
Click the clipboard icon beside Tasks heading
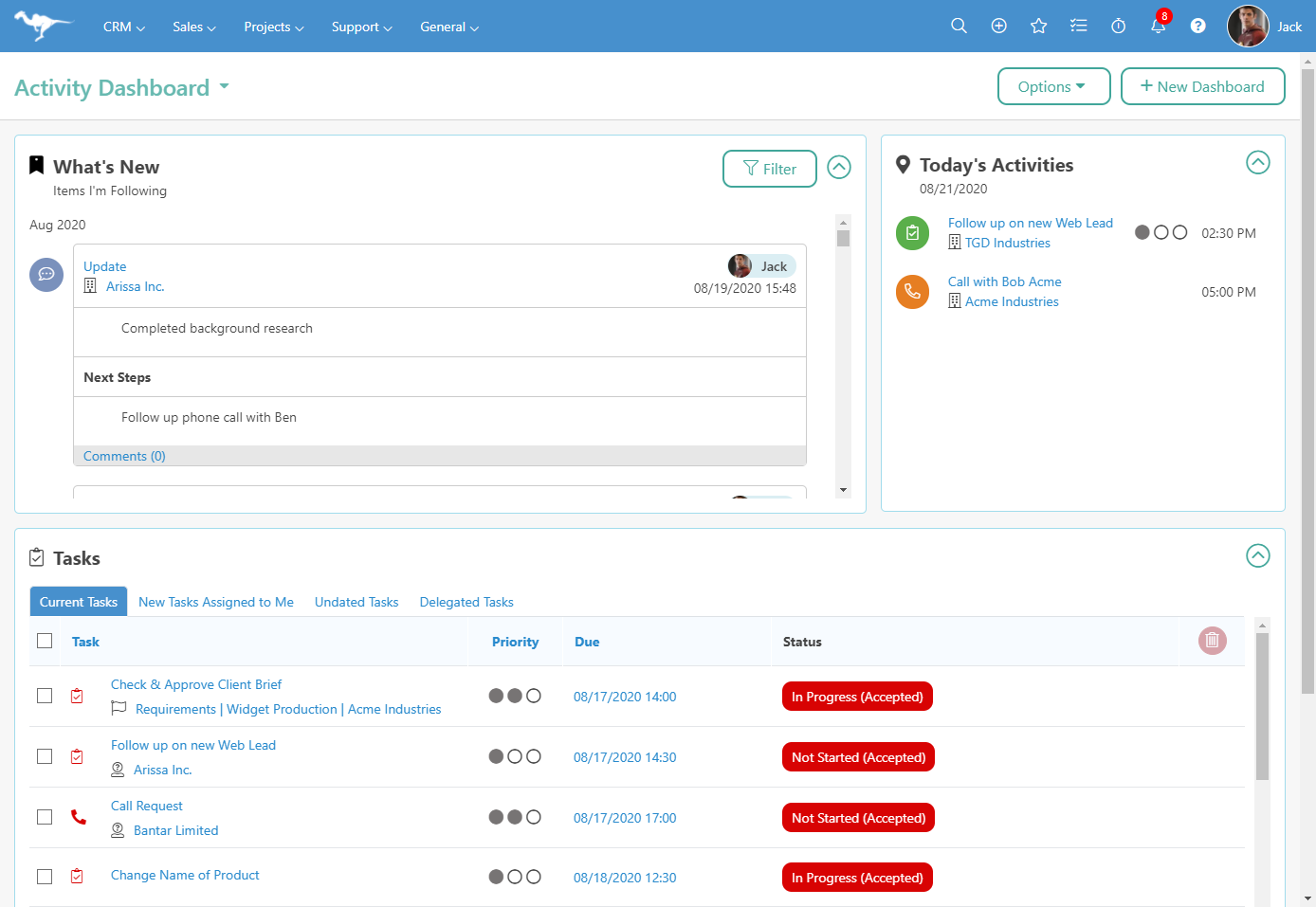click(x=36, y=557)
